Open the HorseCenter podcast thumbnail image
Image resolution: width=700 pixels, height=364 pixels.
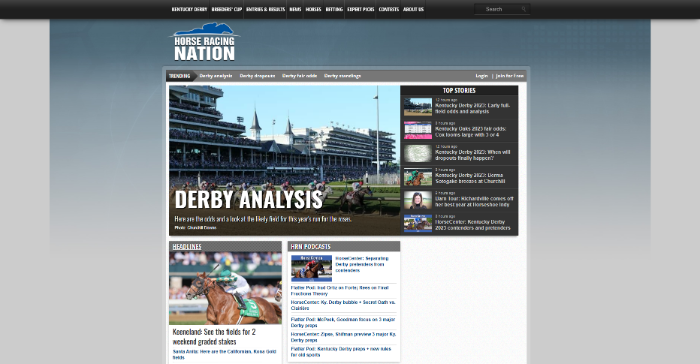tap(311, 268)
